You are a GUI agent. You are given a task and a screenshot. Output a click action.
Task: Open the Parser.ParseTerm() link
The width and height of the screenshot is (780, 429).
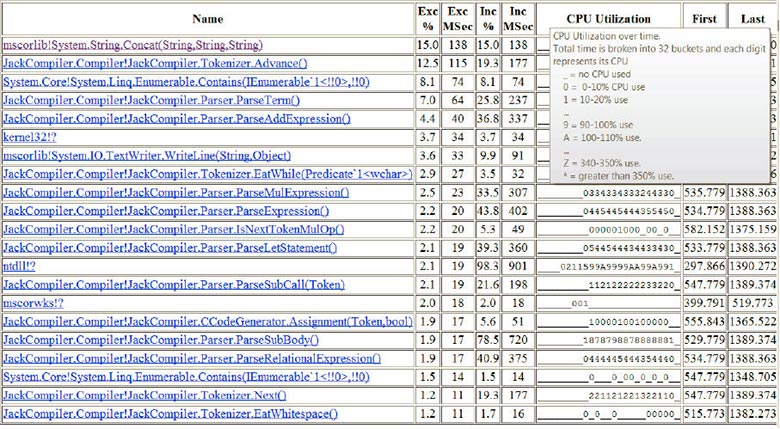point(152,100)
